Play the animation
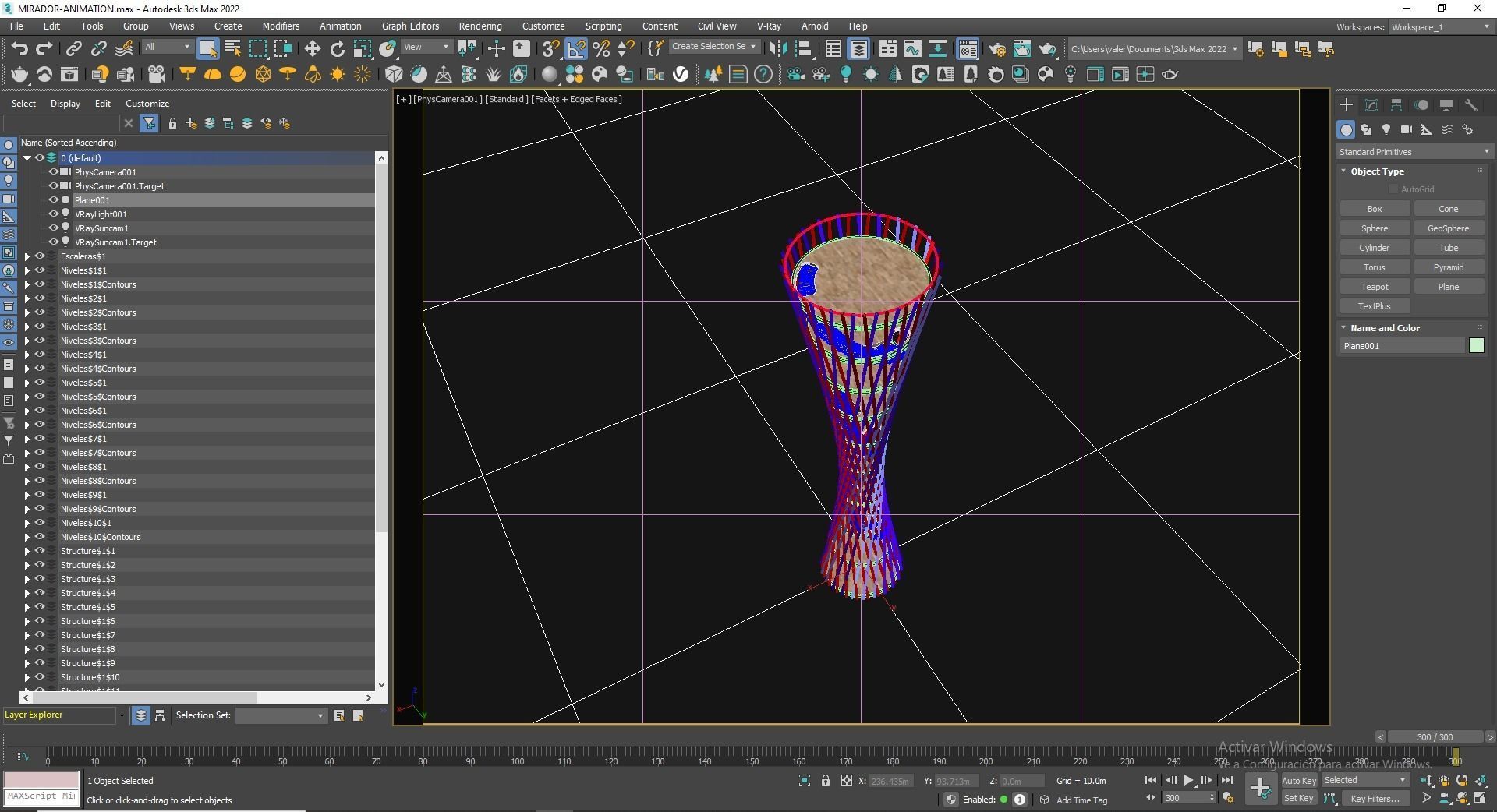 (1188, 780)
